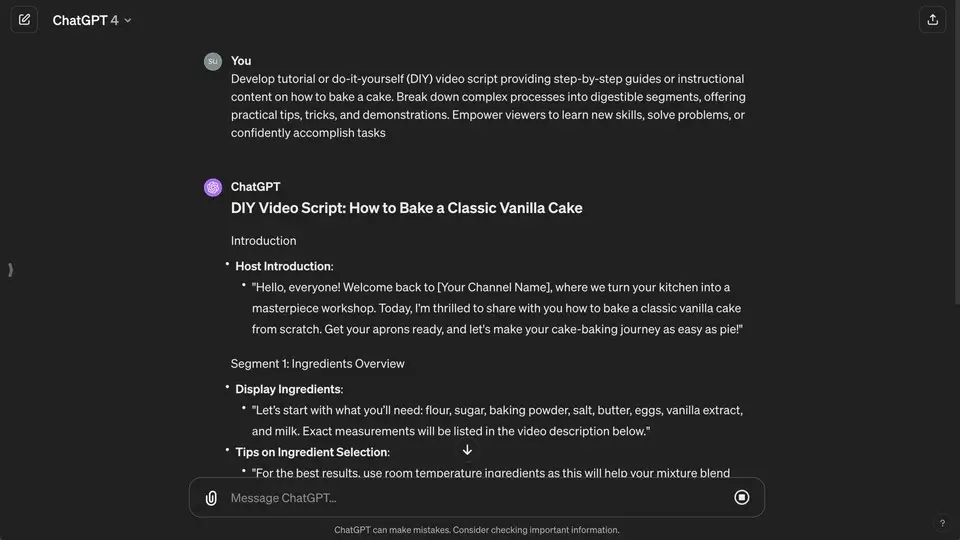This screenshot has width=960, height=540.
Task: Jump to bottom with the down arrow button
Action: 467,450
